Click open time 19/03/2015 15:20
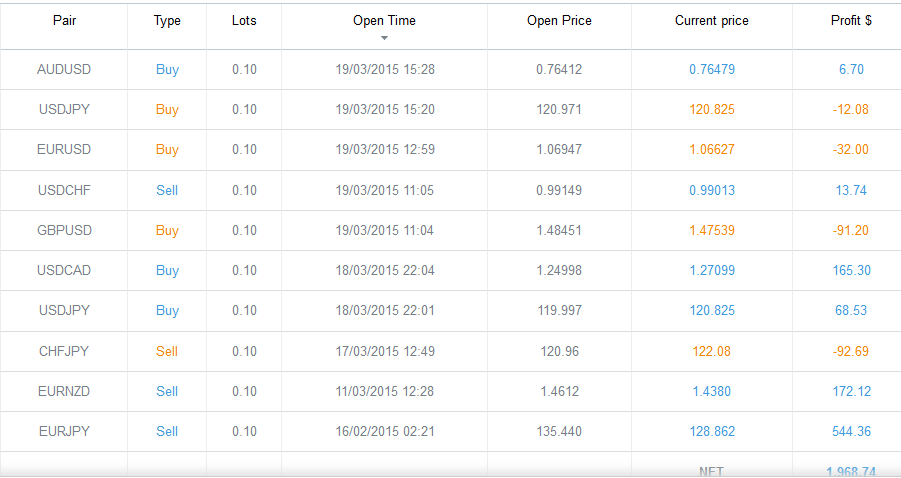Image resolution: width=901 pixels, height=478 pixels. click(385, 109)
